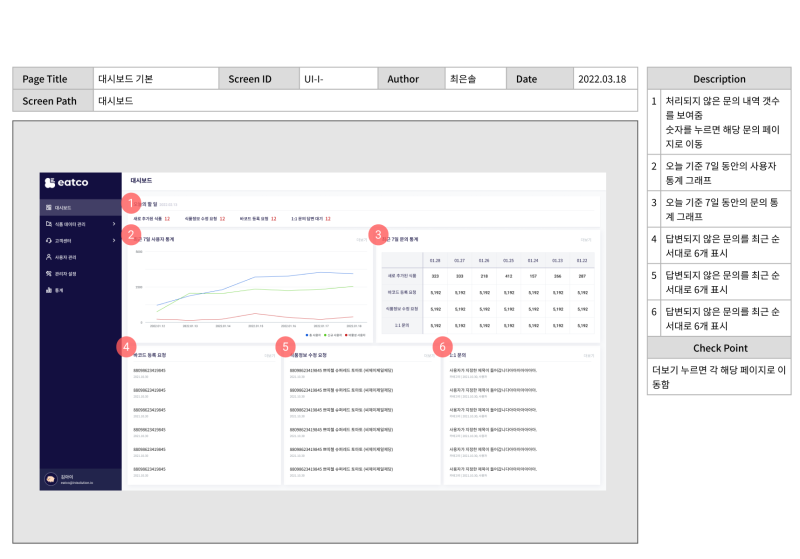Click the eatco logo icon
This screenshot has width=800, height=559.
(49, 183)
